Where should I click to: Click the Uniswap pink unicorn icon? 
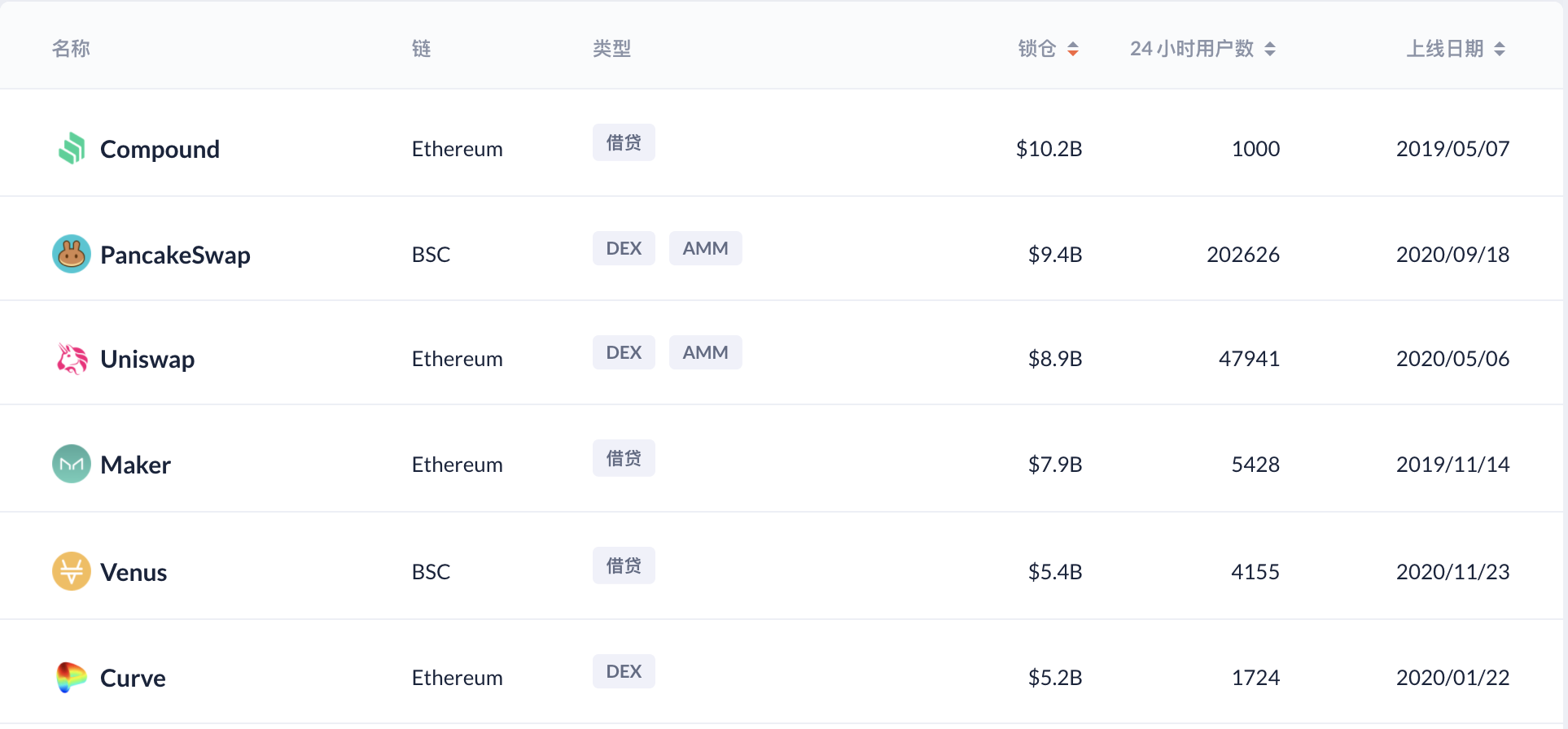pos(72,359)
